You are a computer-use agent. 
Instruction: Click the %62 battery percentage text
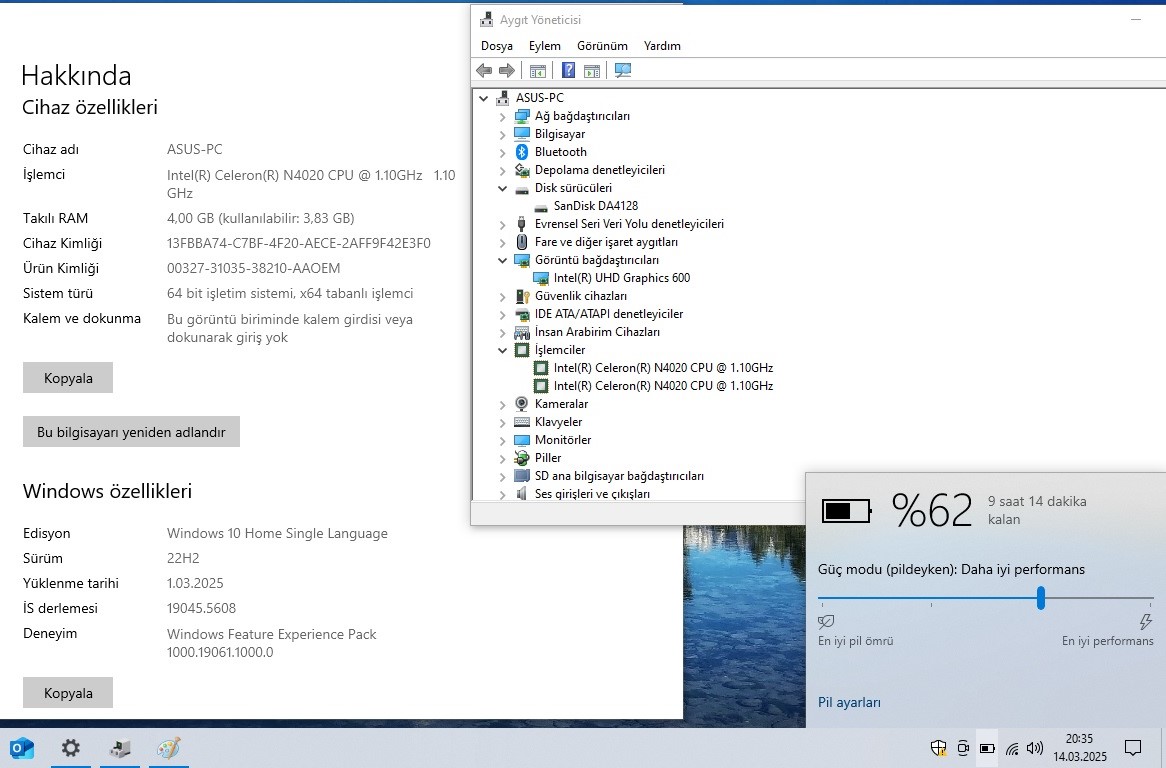pyautogui.click(x=932, y=510)
